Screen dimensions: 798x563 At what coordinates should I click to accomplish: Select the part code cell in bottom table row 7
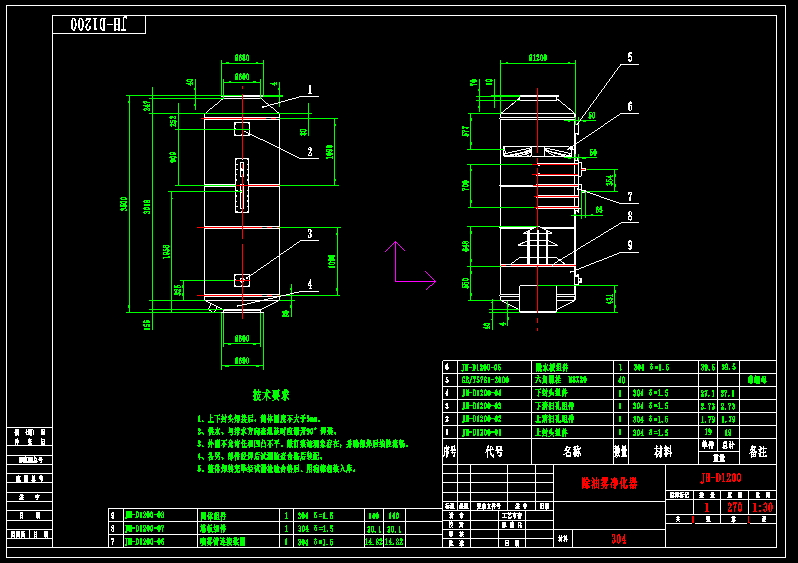(145, 542)
